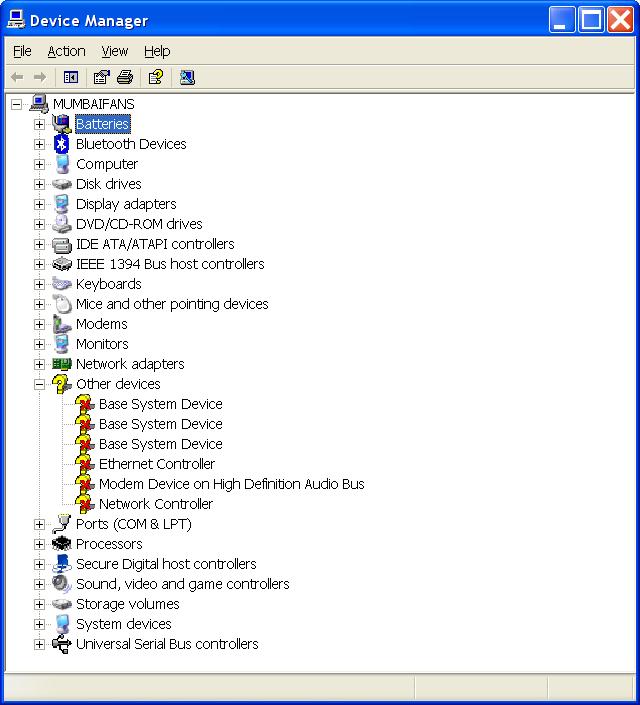This screenshot has height=705, width=640.
Task: Select Secure Digital host controllers label
Action: pos(166,564)
